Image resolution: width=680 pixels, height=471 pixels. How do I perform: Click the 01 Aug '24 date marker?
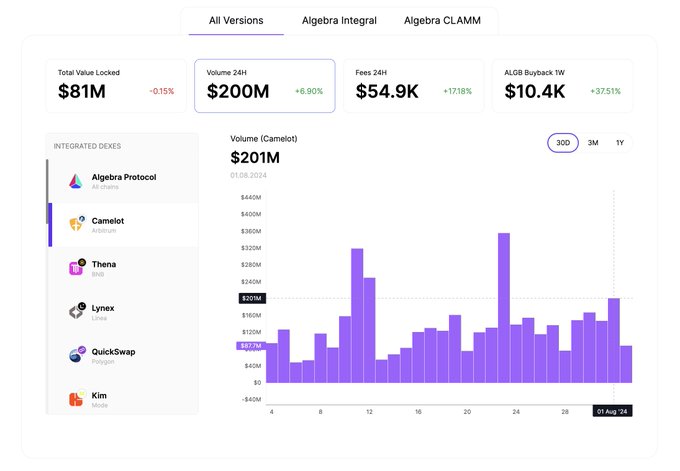pyautogui.click(x=613, y=411)
